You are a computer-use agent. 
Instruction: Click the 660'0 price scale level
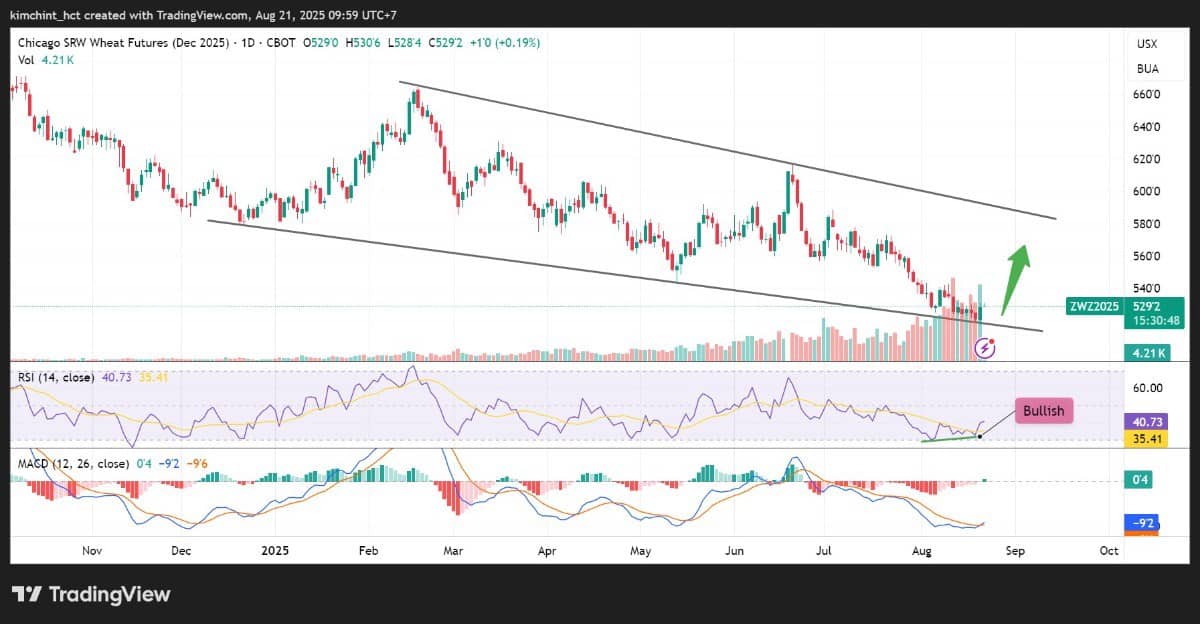[1146, 95]
